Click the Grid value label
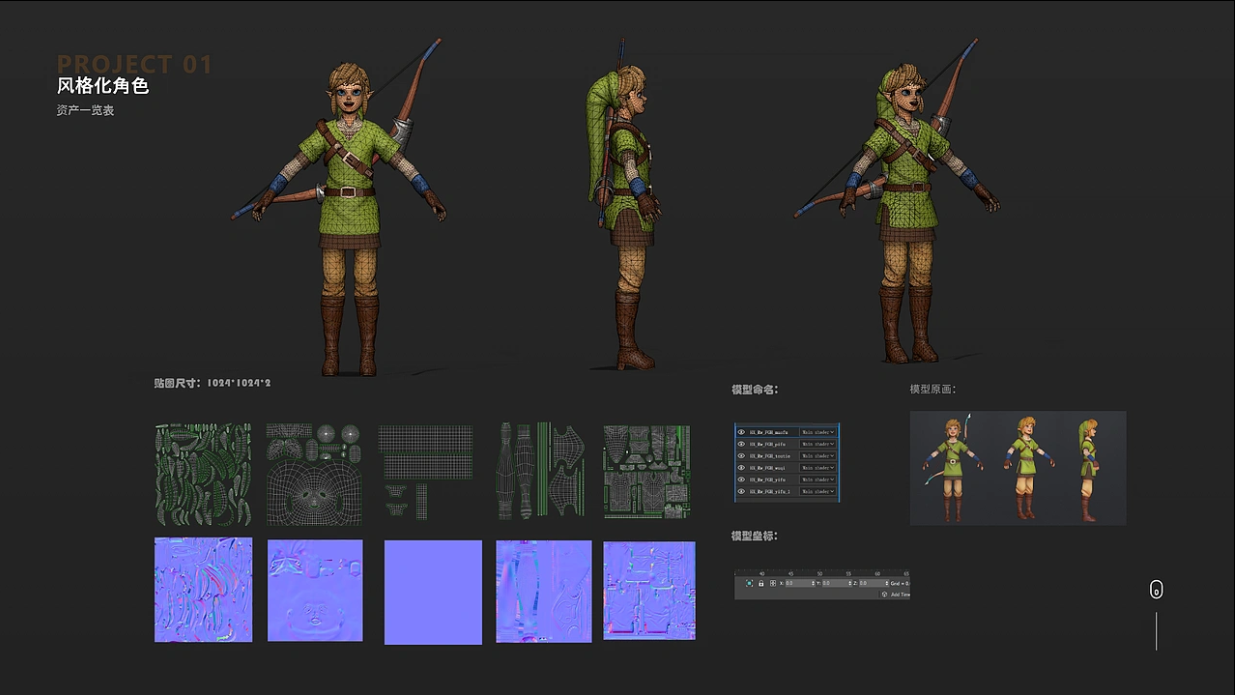 pyautogui.click(x=900, y=583)
